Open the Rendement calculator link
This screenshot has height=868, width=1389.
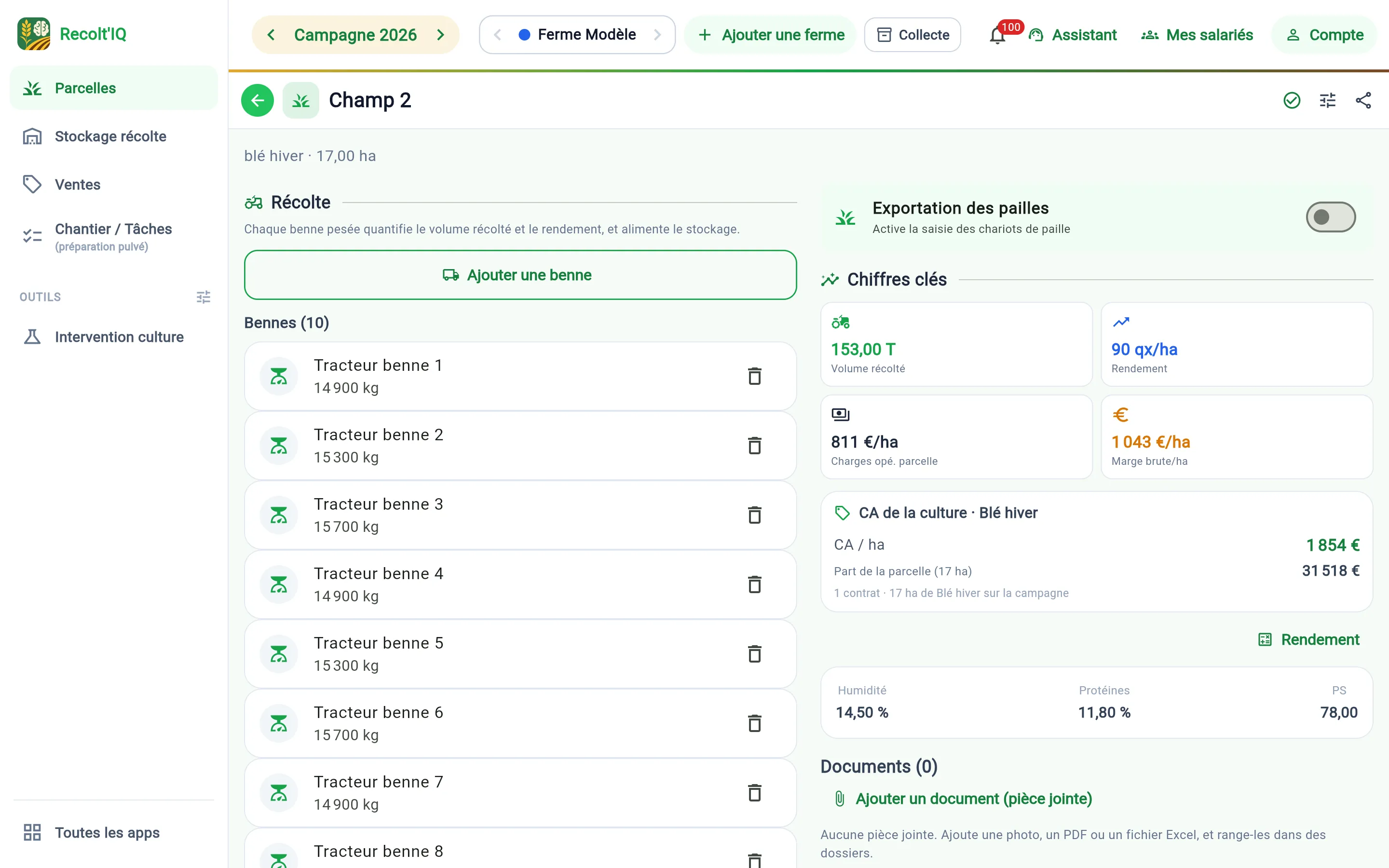tap(1308, 639)
